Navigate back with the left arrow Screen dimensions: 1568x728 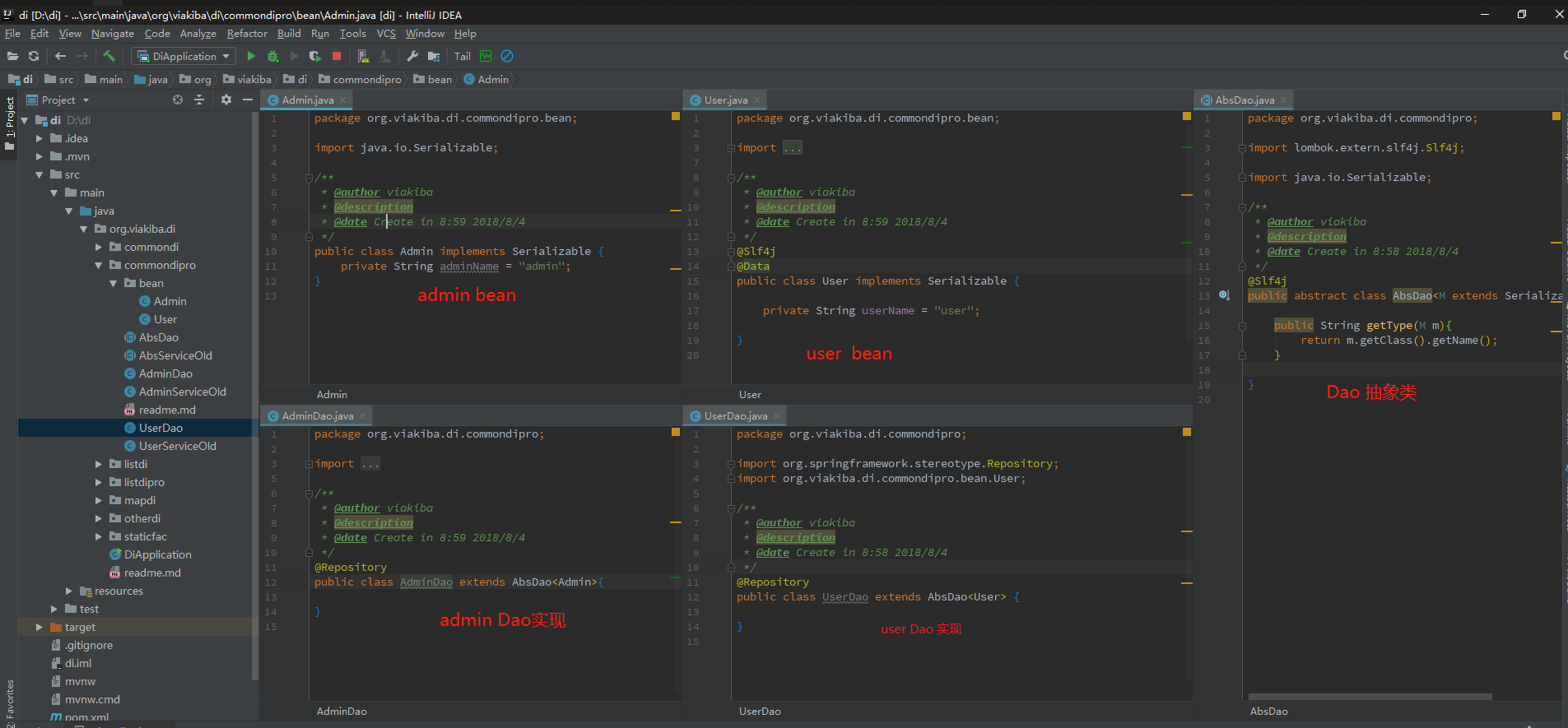(x=60, y=56)
